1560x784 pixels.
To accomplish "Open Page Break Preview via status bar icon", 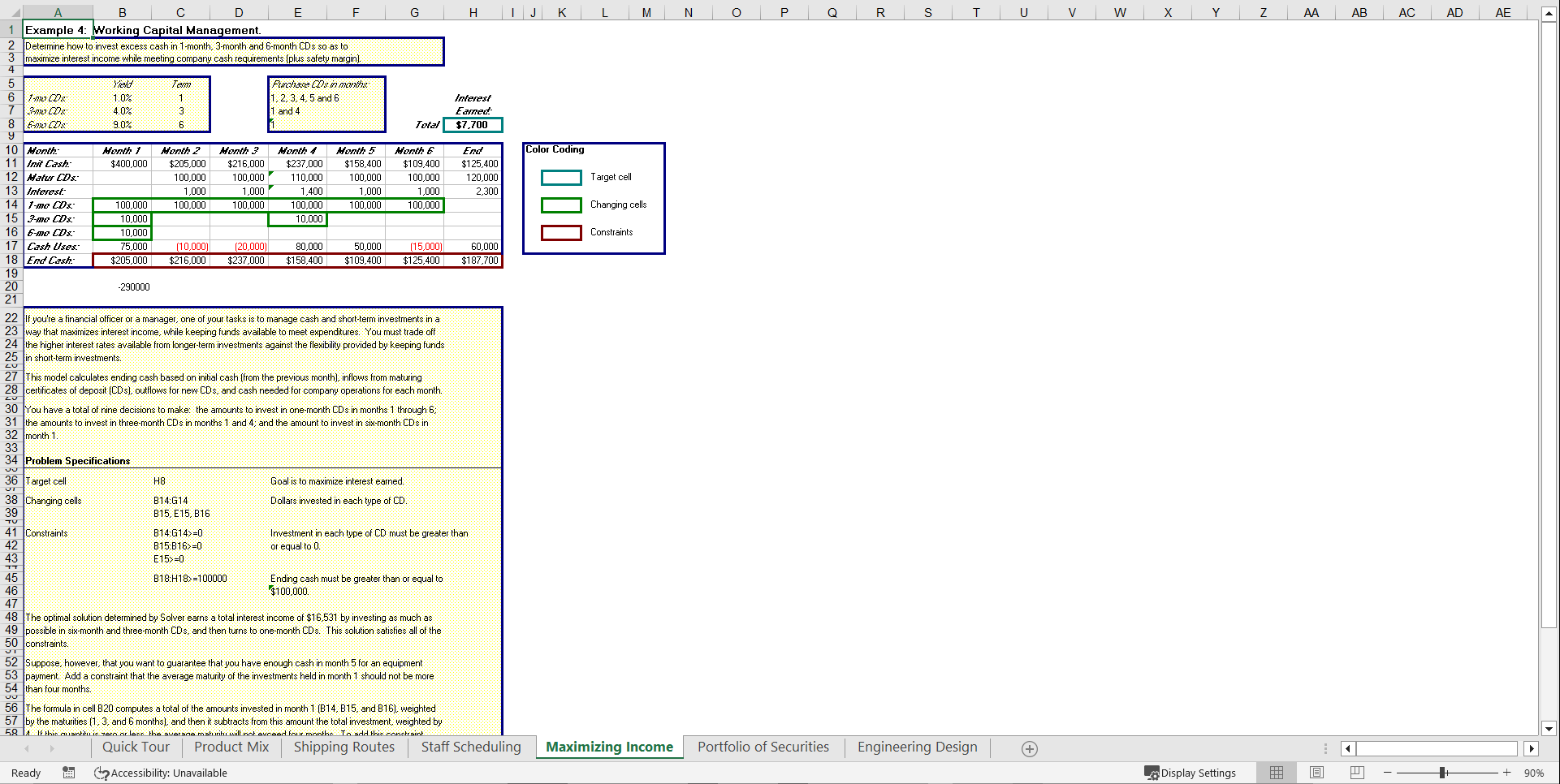I will (x=1356, y=773).
